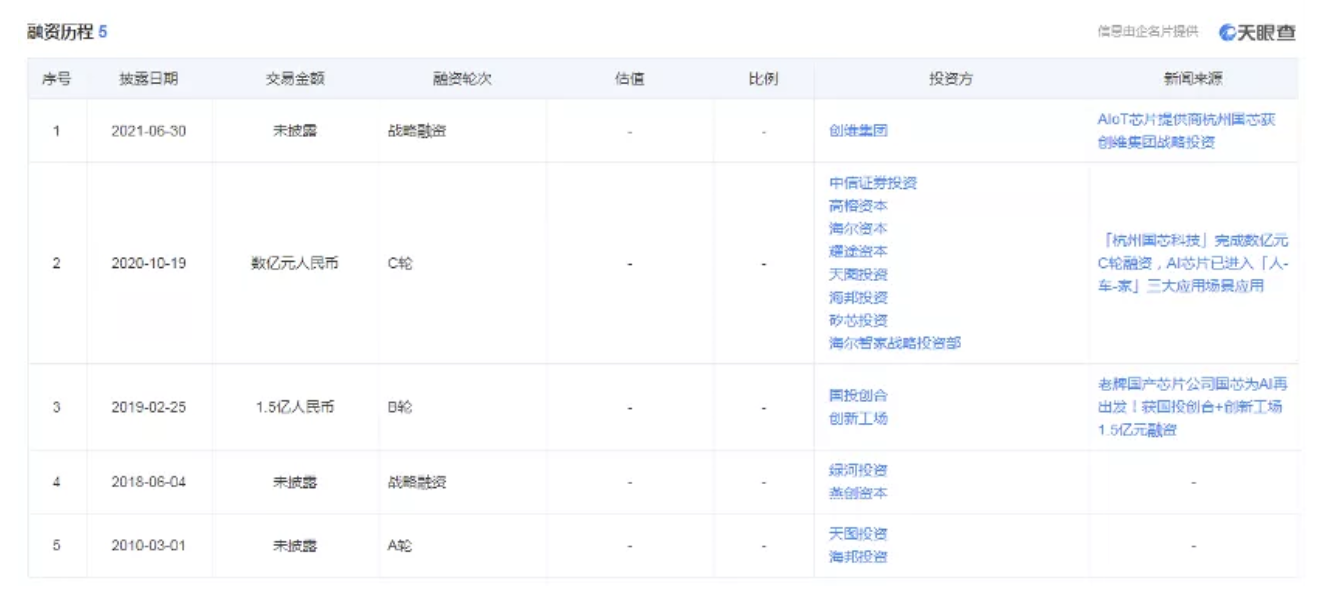Open news link 老牌国产芯片公司国芯为AI再出发
Screen dimensions: 1320x602
point(1192,407)
